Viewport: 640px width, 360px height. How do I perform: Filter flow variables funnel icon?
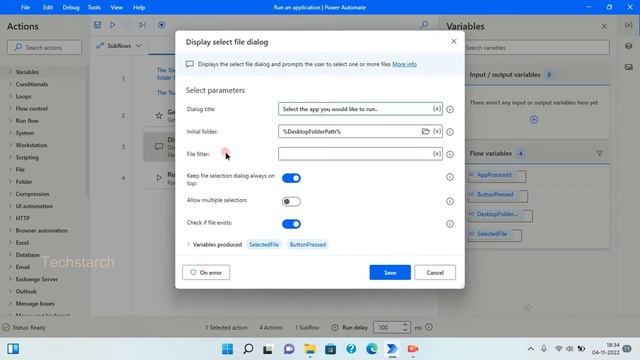point(600,153)
